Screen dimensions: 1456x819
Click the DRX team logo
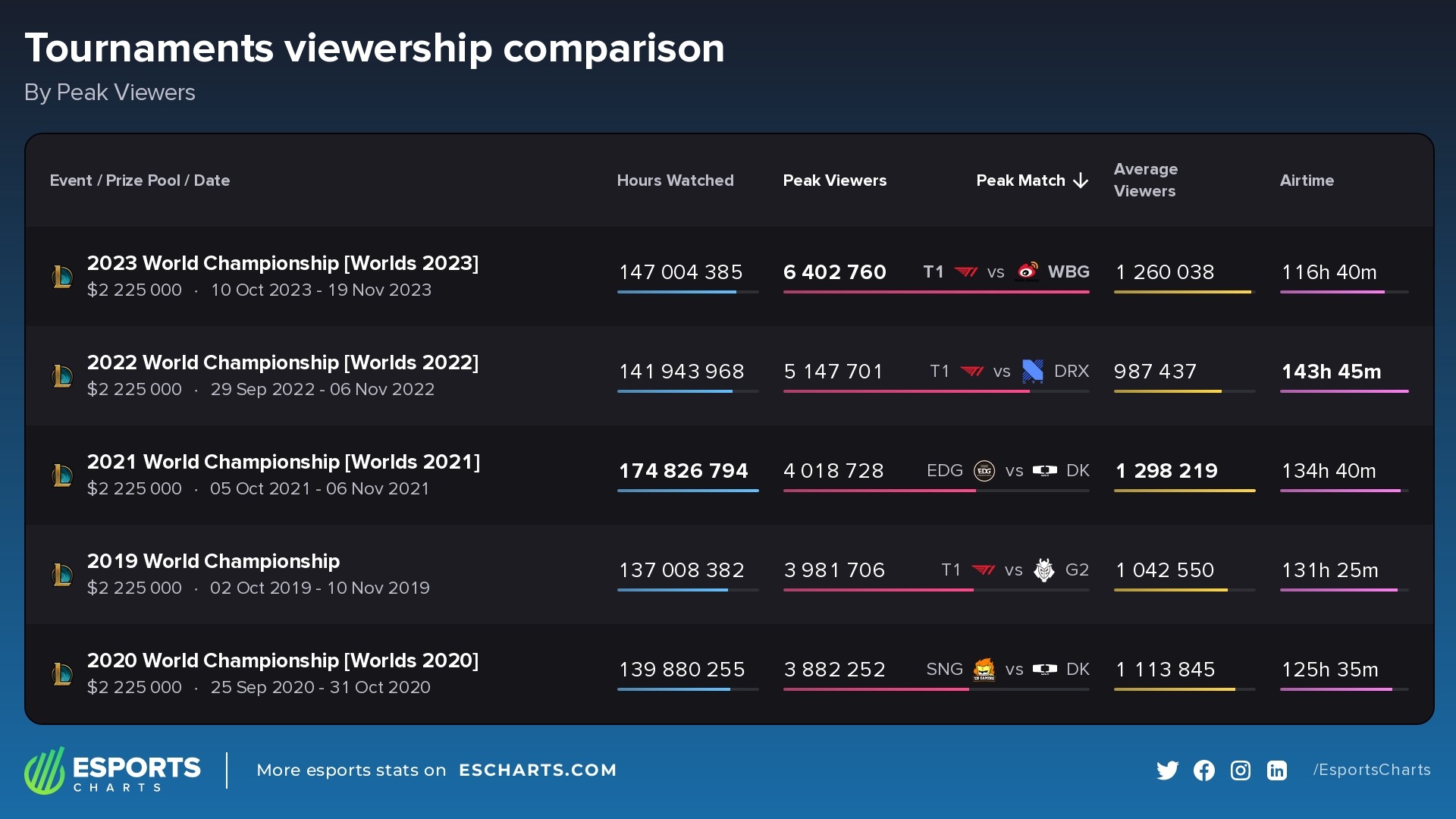click(1032, 371)
